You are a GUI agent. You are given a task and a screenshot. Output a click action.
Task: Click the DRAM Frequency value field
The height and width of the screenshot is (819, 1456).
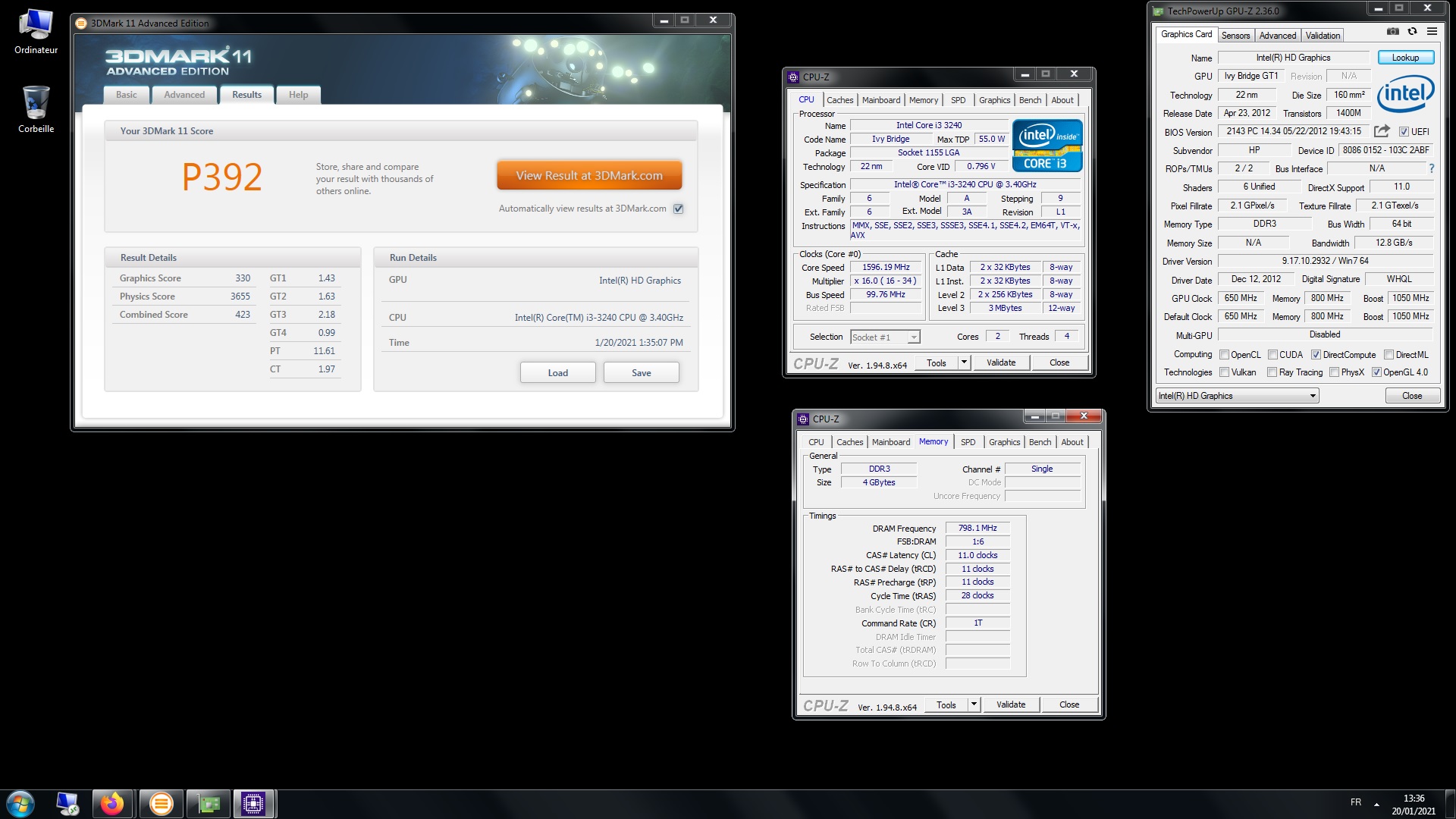click(x=977, y=528)
